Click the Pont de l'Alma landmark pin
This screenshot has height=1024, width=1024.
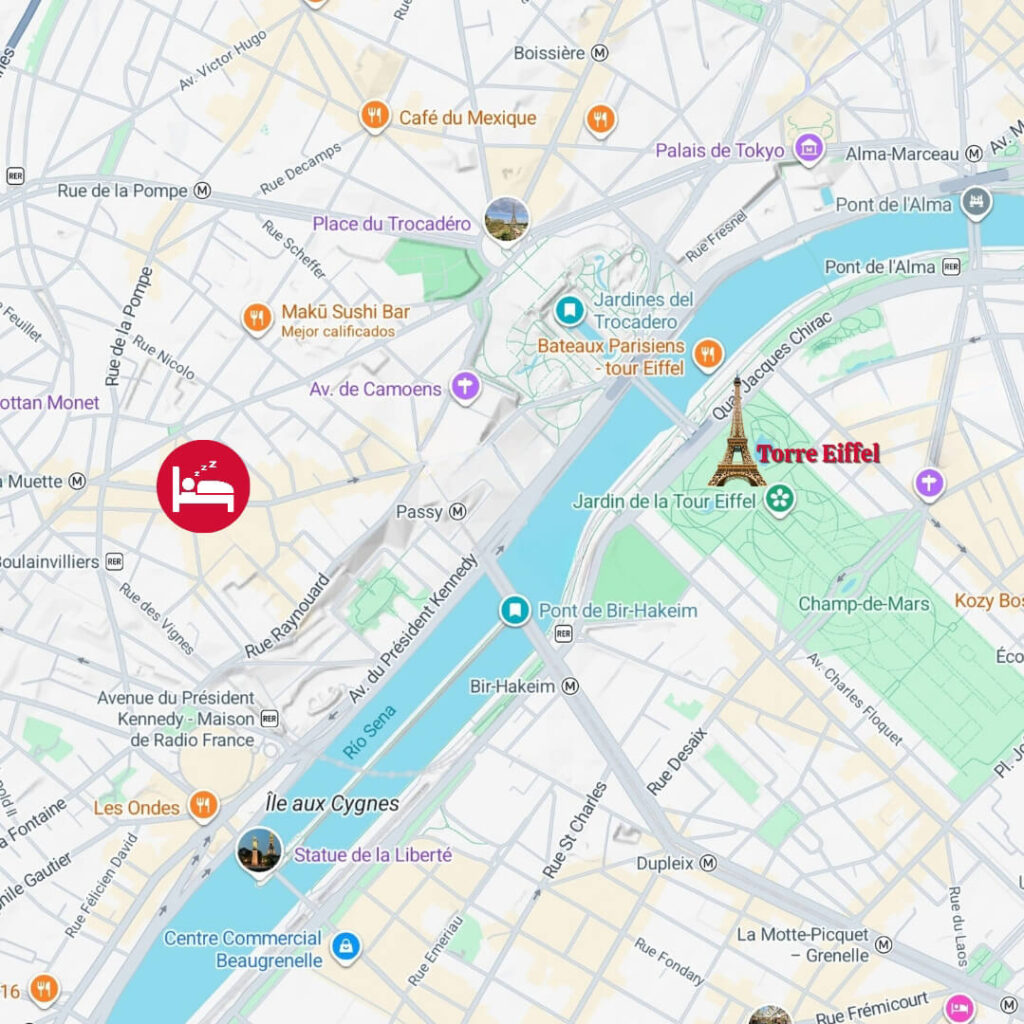(976, 203)
